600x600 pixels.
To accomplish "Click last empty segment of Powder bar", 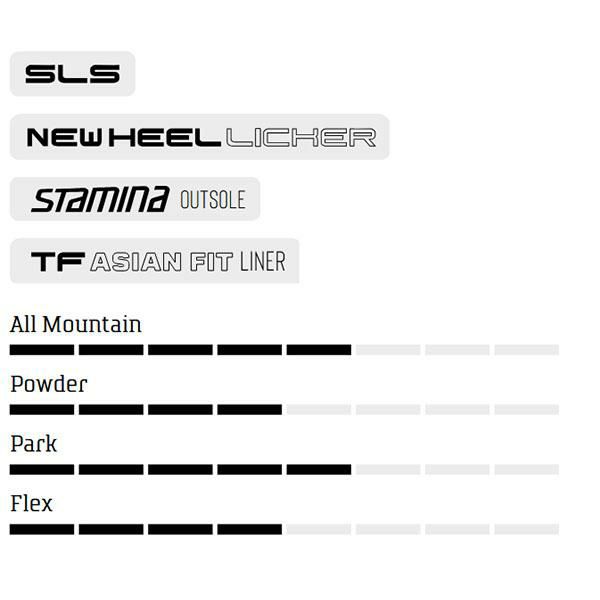I will (526, 410).
